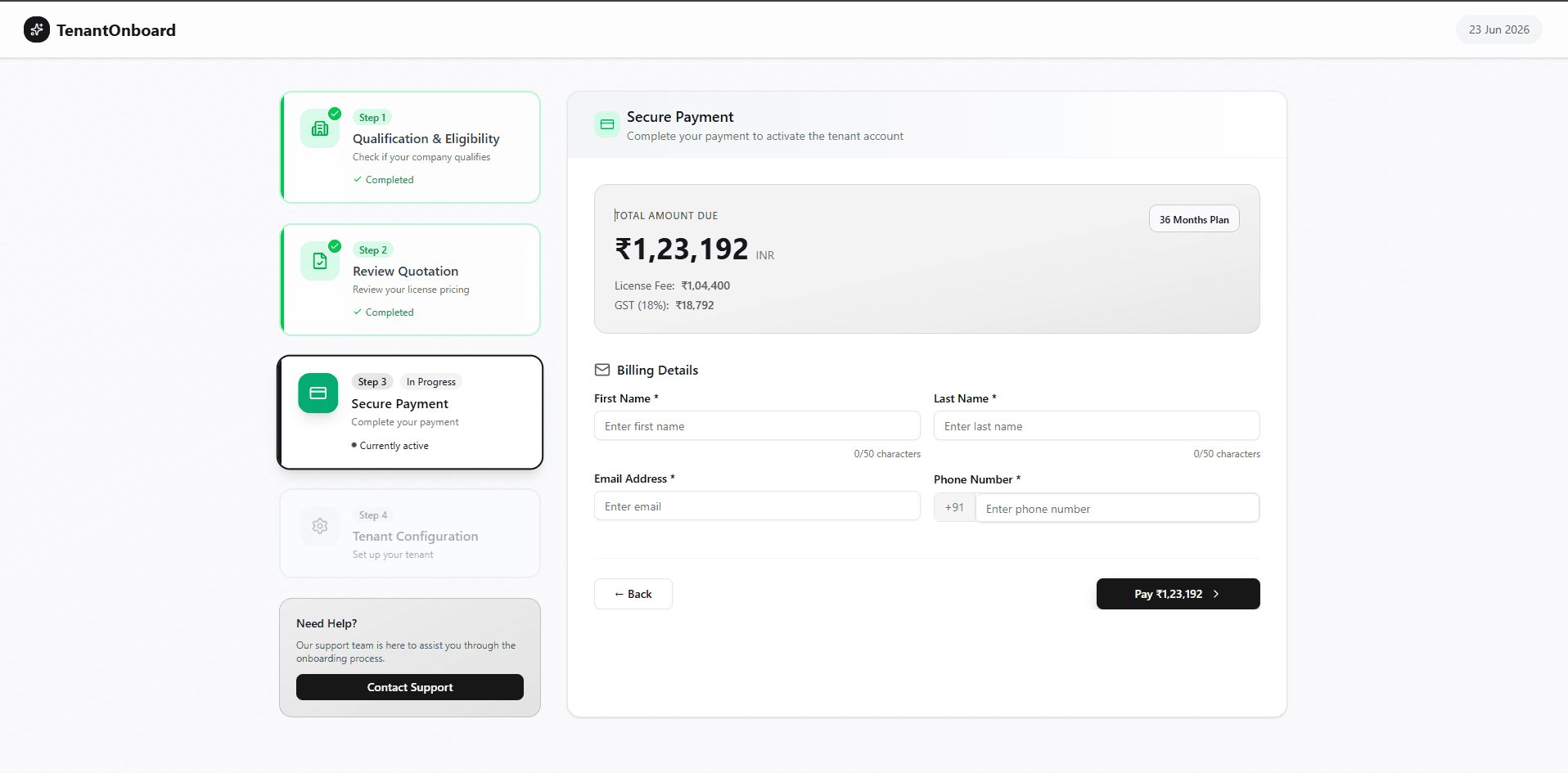The image size is (1568, 773).
Task: Click the Step 4 label badge
Action: [373, 515]
